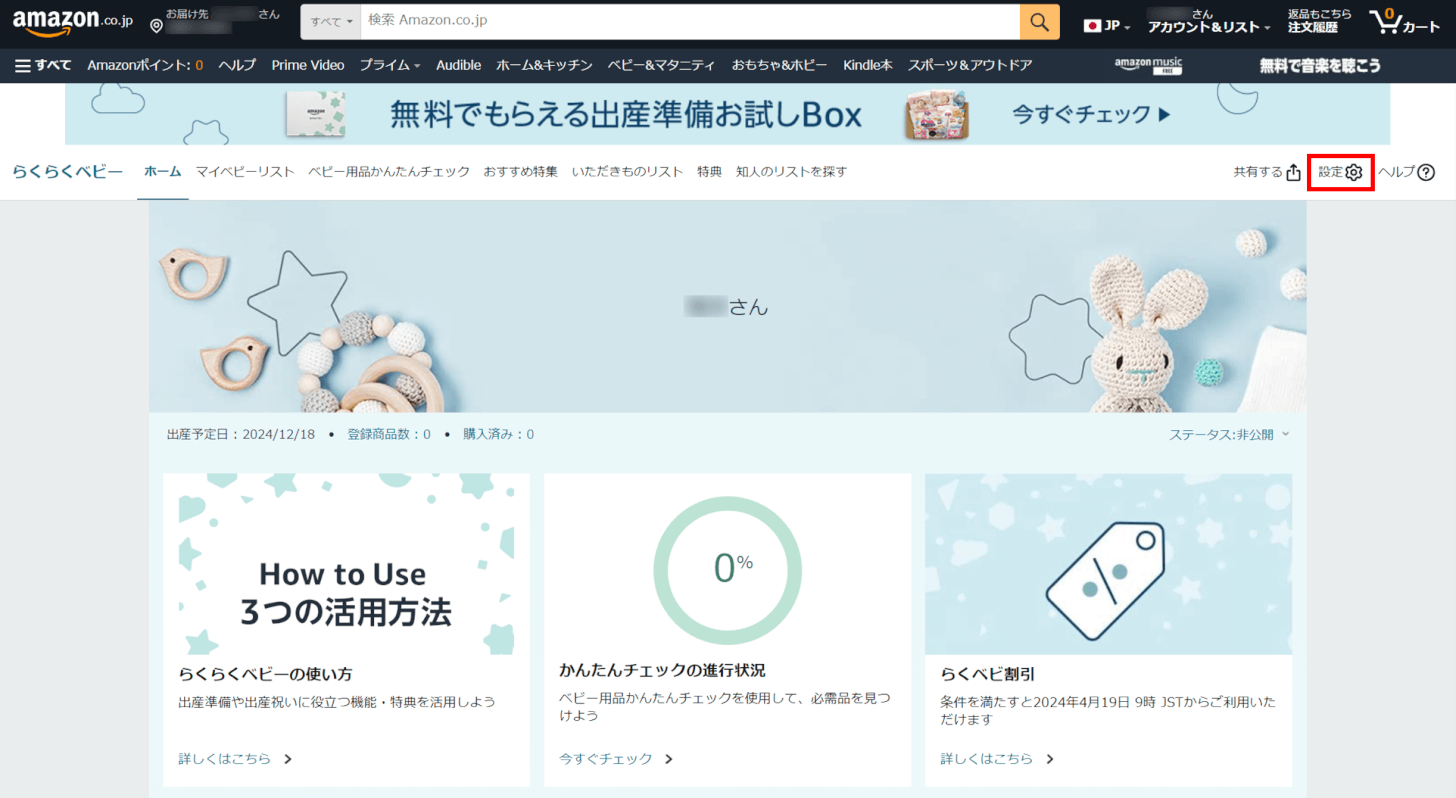Open ホーム&キッチン category
Screen dimensions: 1456x798
[544, 65]
